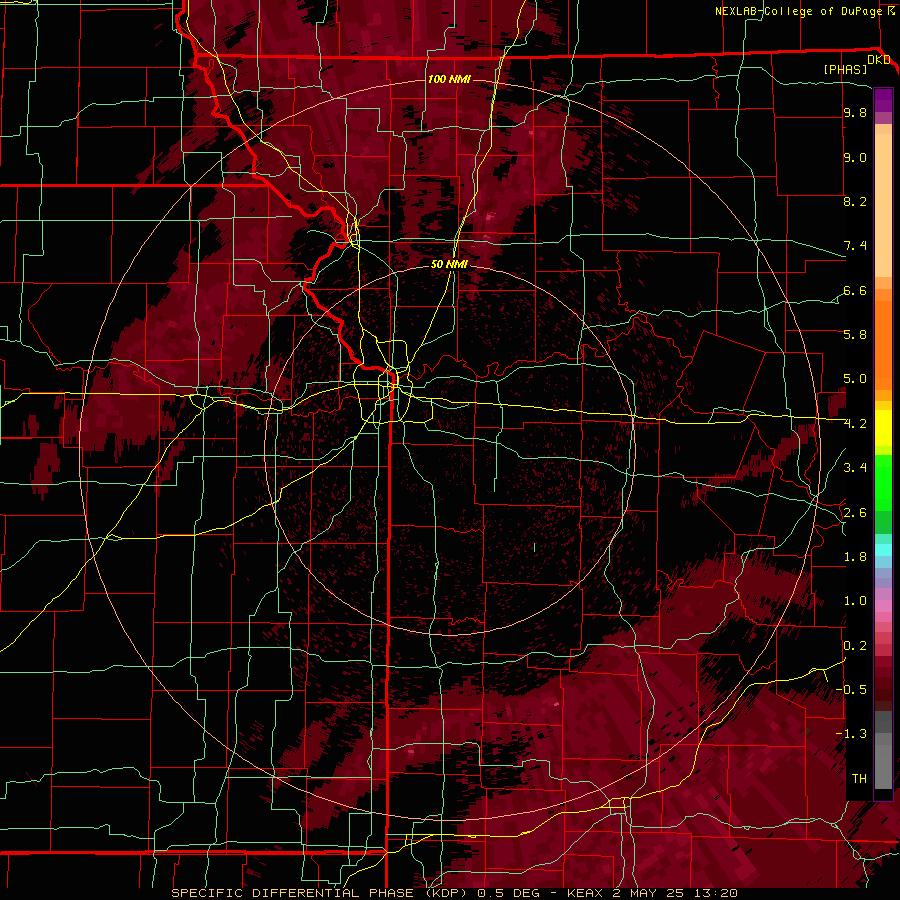Click the 3.4 value on the color scale
900x900 pixels.
855,468
